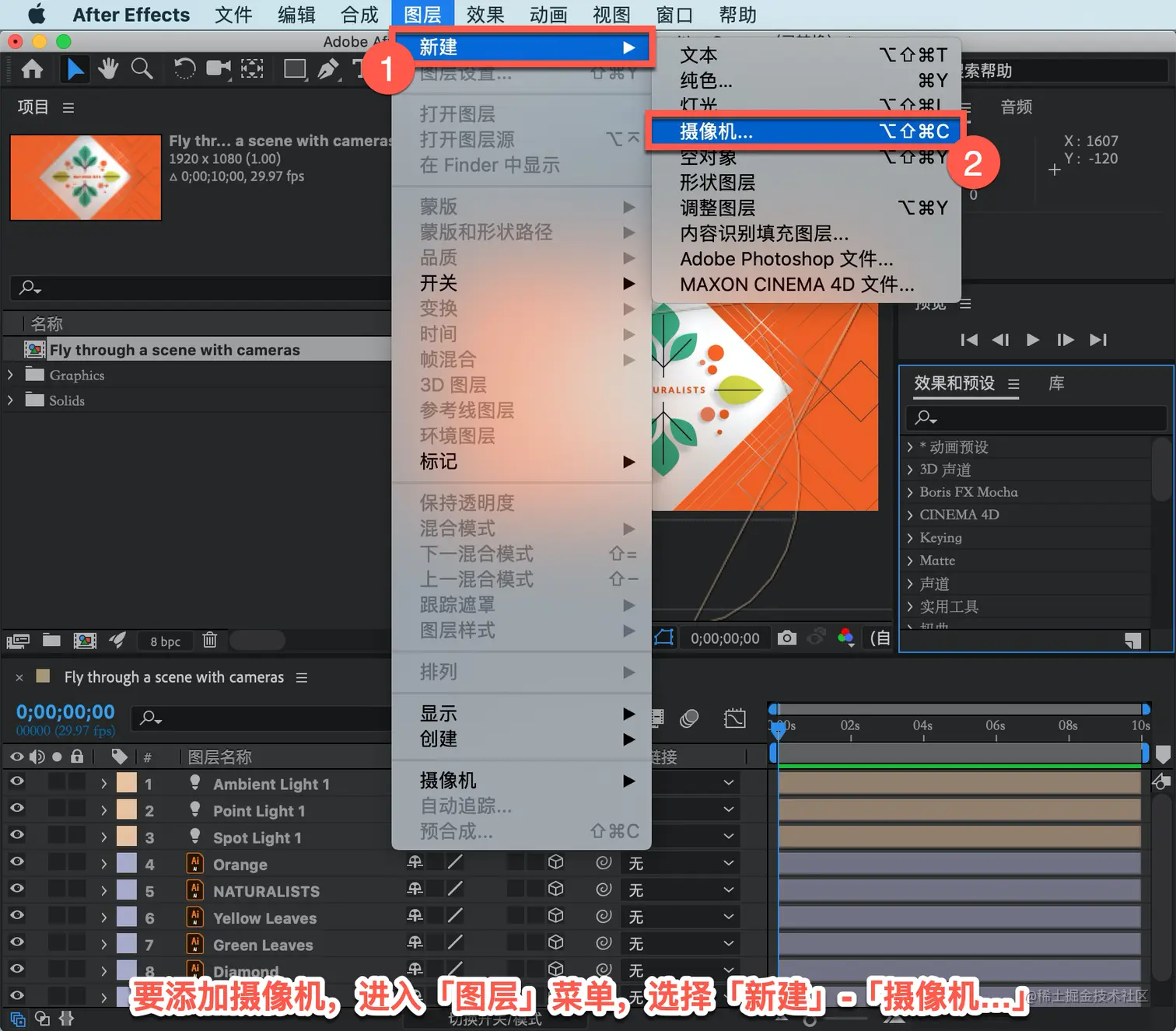
Task: Toggle mask and shape path visibility icon
Action: [663, 638]
